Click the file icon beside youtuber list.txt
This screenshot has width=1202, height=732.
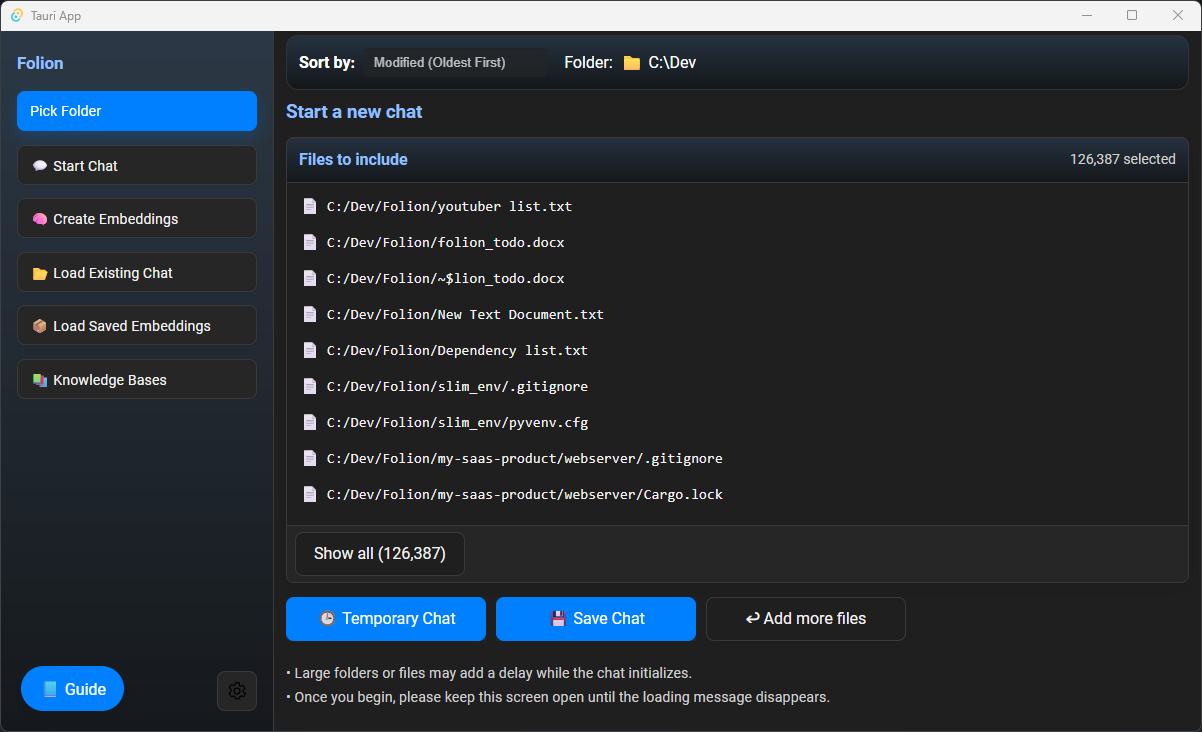click(x=310, y=207)
